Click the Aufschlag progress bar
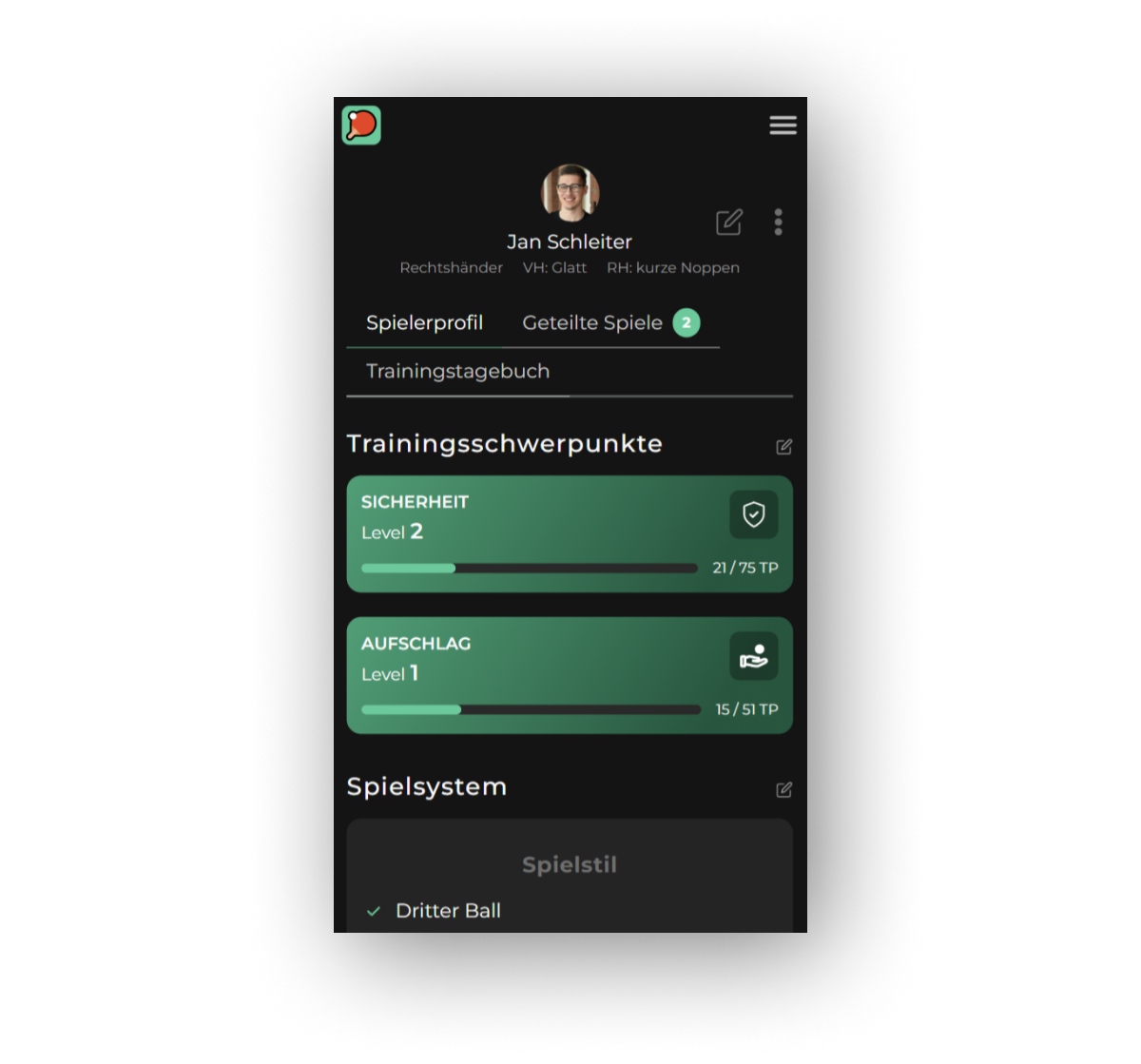This screenshot has width=1141, height=1064. 532,710
